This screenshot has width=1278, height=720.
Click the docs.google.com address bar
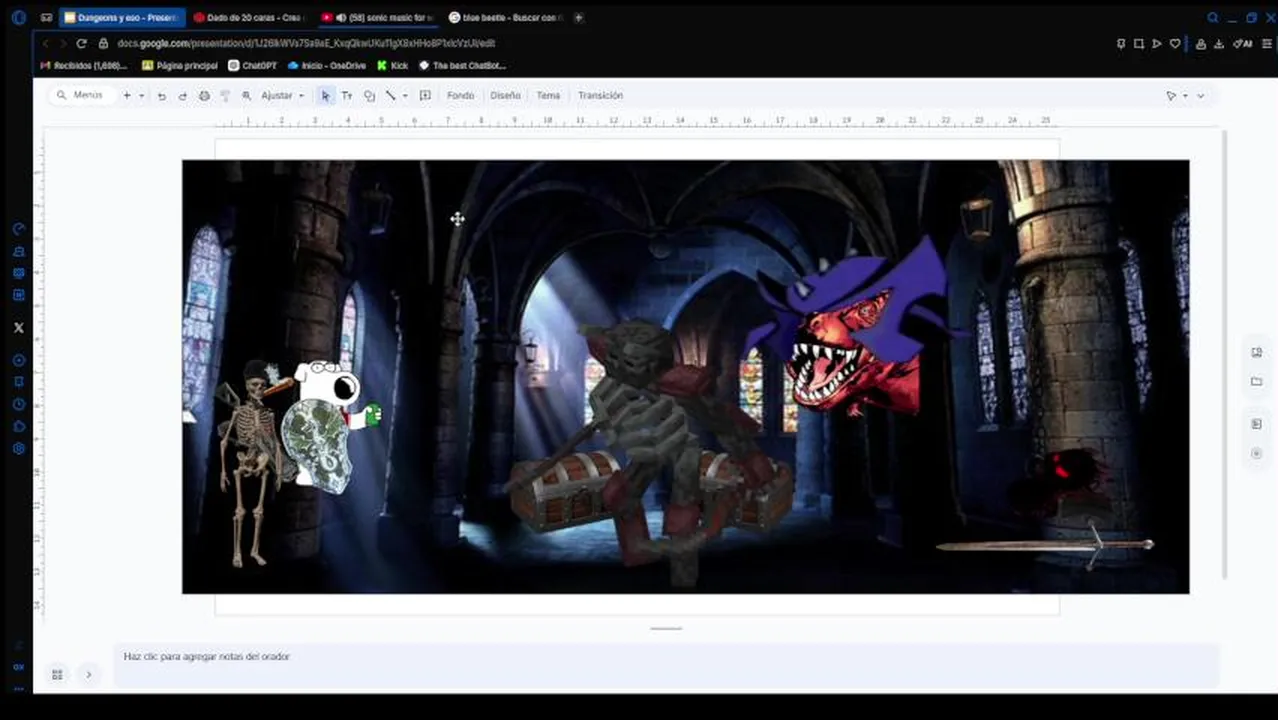click(305, 44)
